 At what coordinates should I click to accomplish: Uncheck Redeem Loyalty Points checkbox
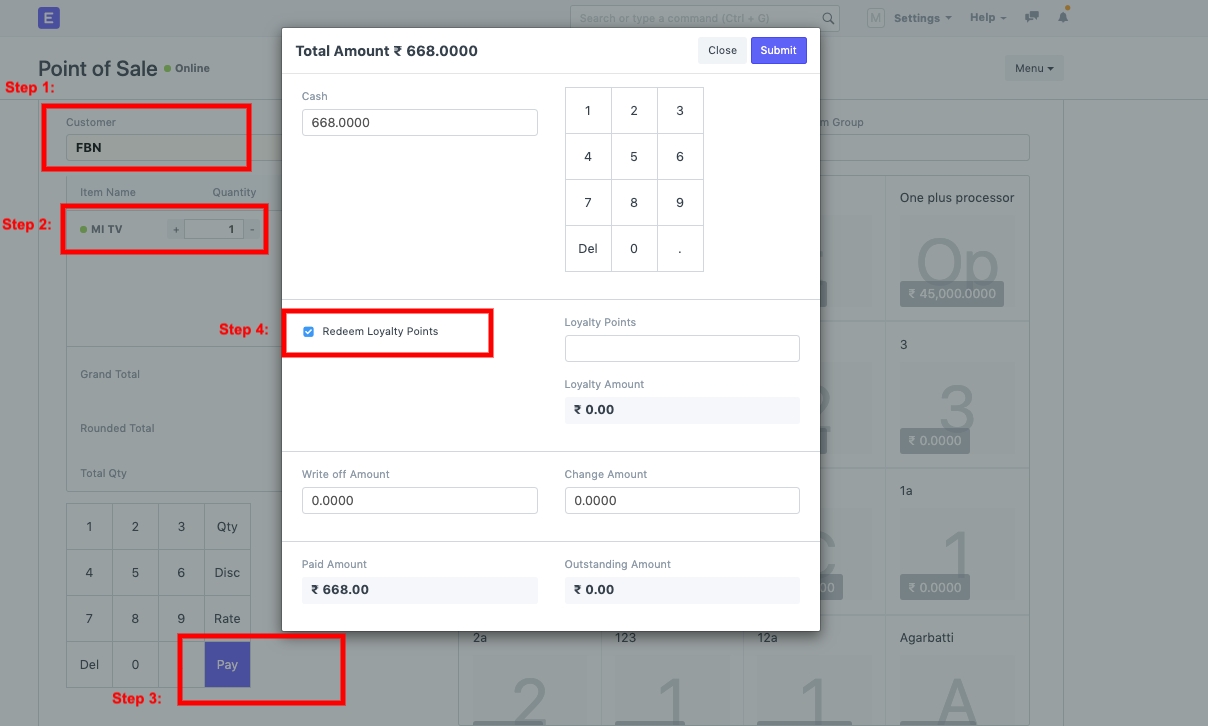click(x=309, y=332)
